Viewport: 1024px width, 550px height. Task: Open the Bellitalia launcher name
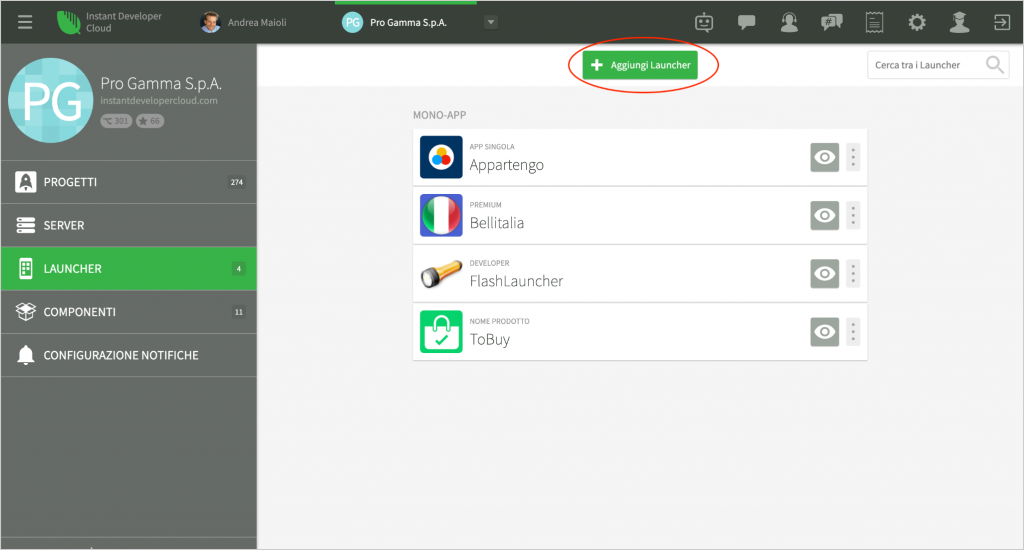(497, 223)
